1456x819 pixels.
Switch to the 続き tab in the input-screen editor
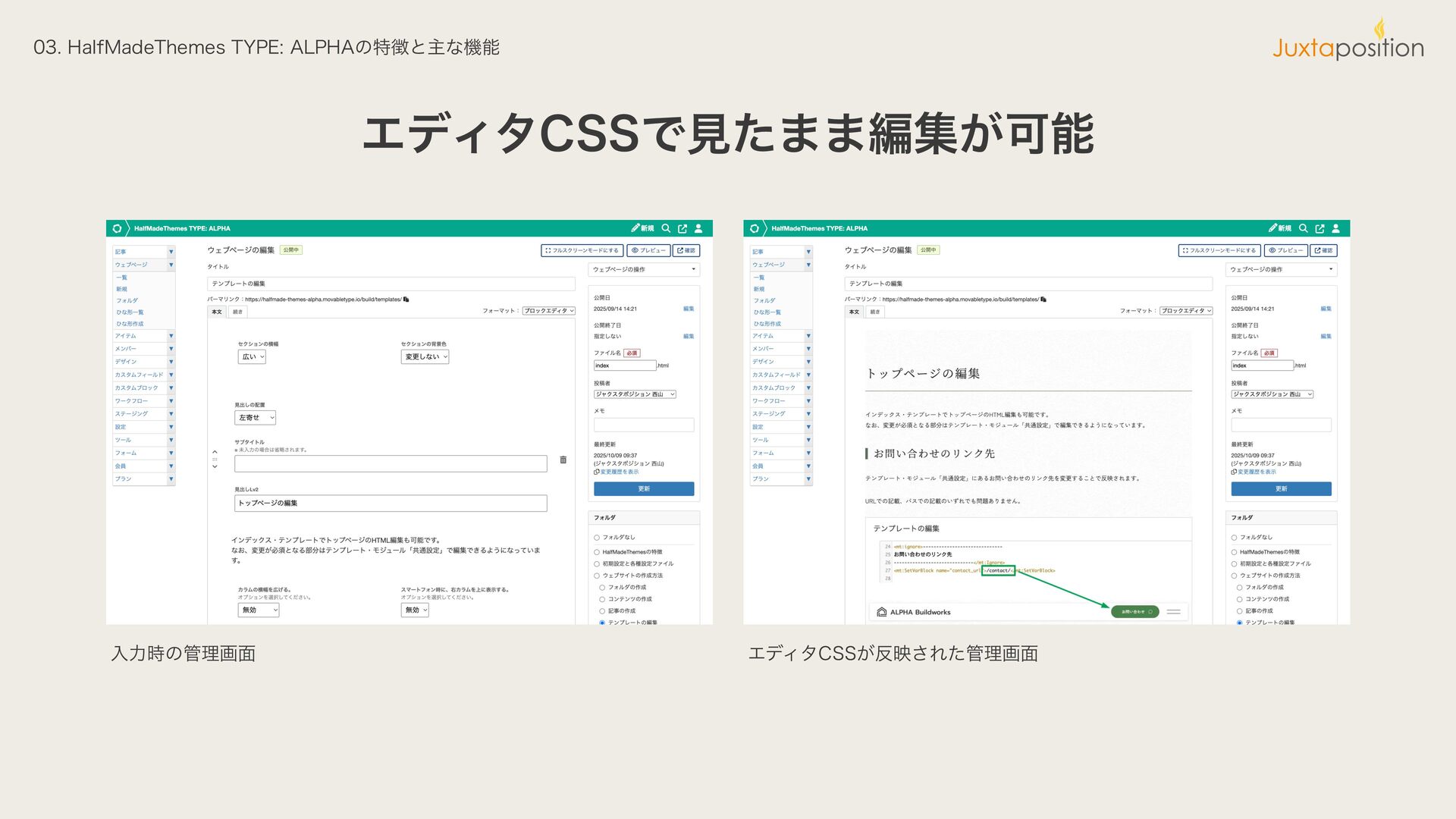tap(237, 312)
